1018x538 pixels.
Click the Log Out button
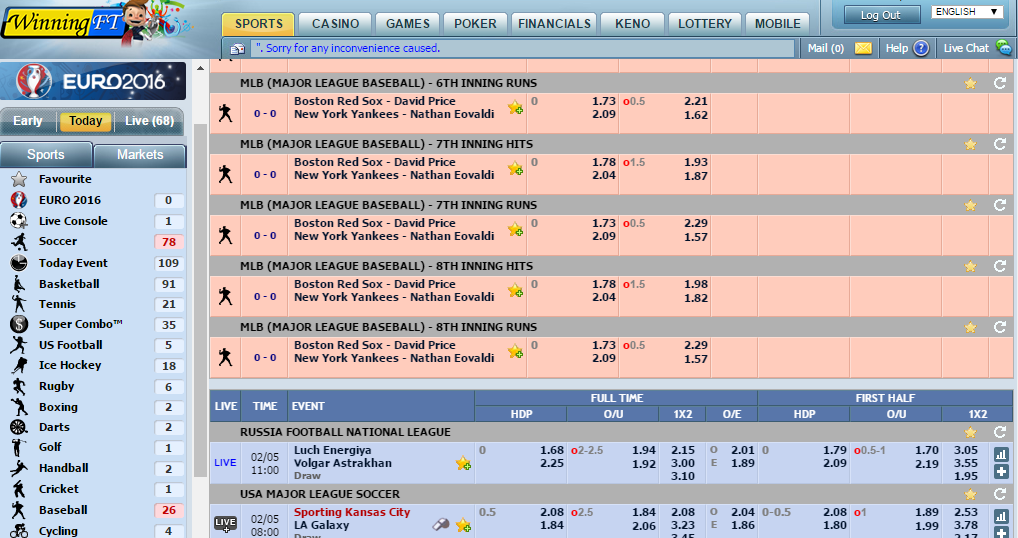(882, 15)
